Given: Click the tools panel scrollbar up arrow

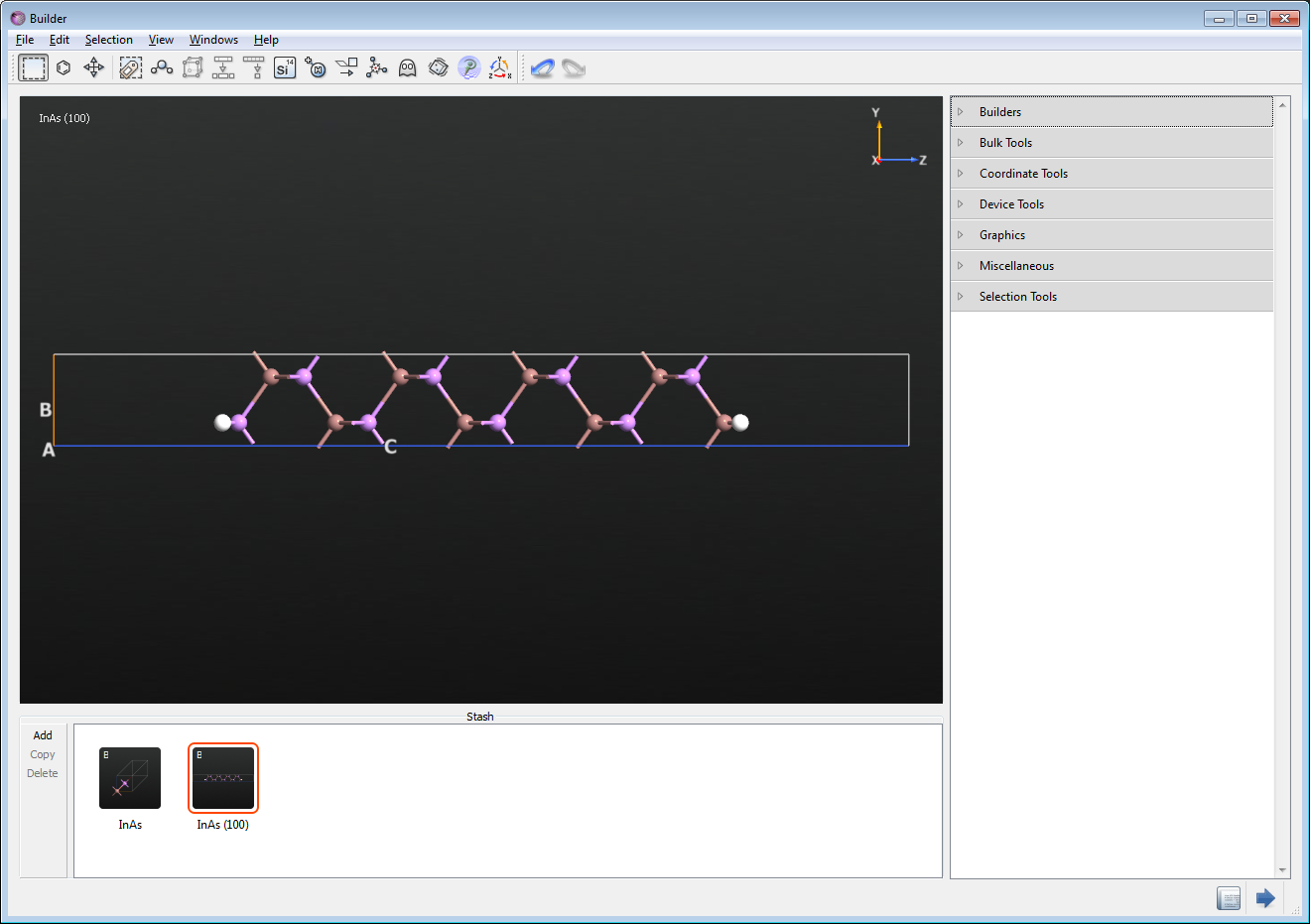Looking at the screenshot, I should pos(1282,104).
